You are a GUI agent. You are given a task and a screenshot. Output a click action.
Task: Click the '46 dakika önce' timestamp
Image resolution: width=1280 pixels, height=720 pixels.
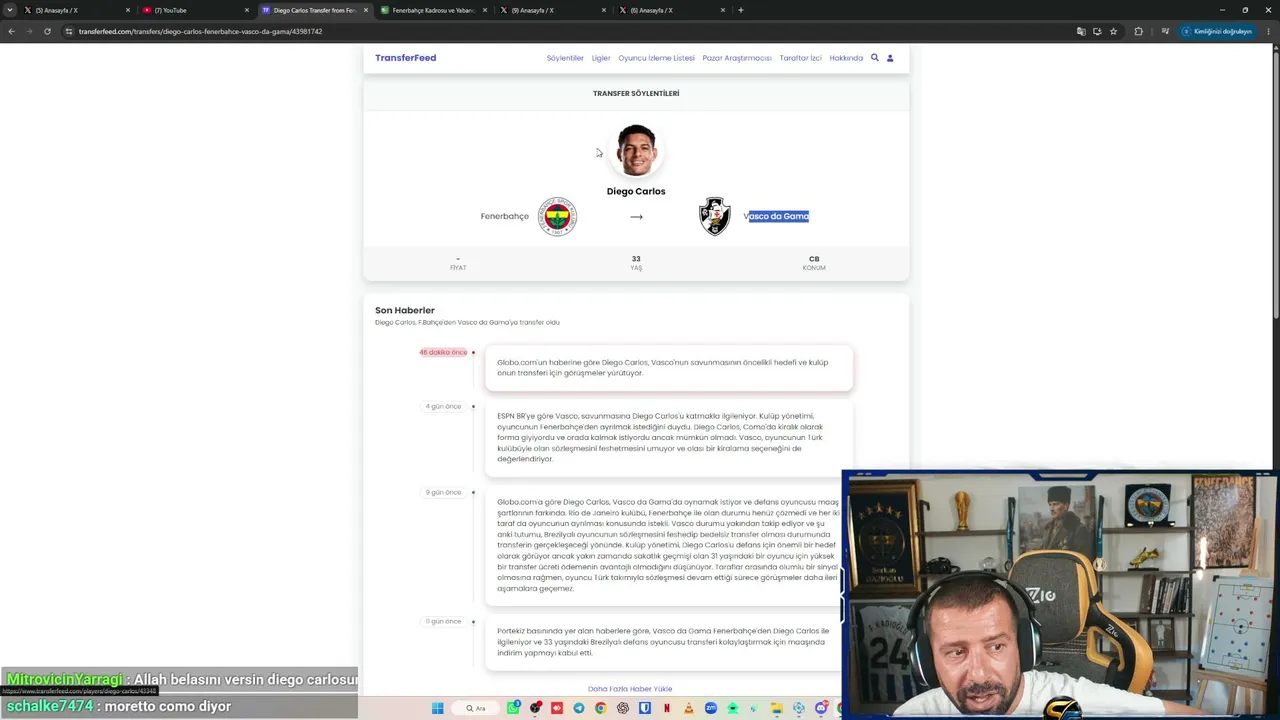pos(443,352)
